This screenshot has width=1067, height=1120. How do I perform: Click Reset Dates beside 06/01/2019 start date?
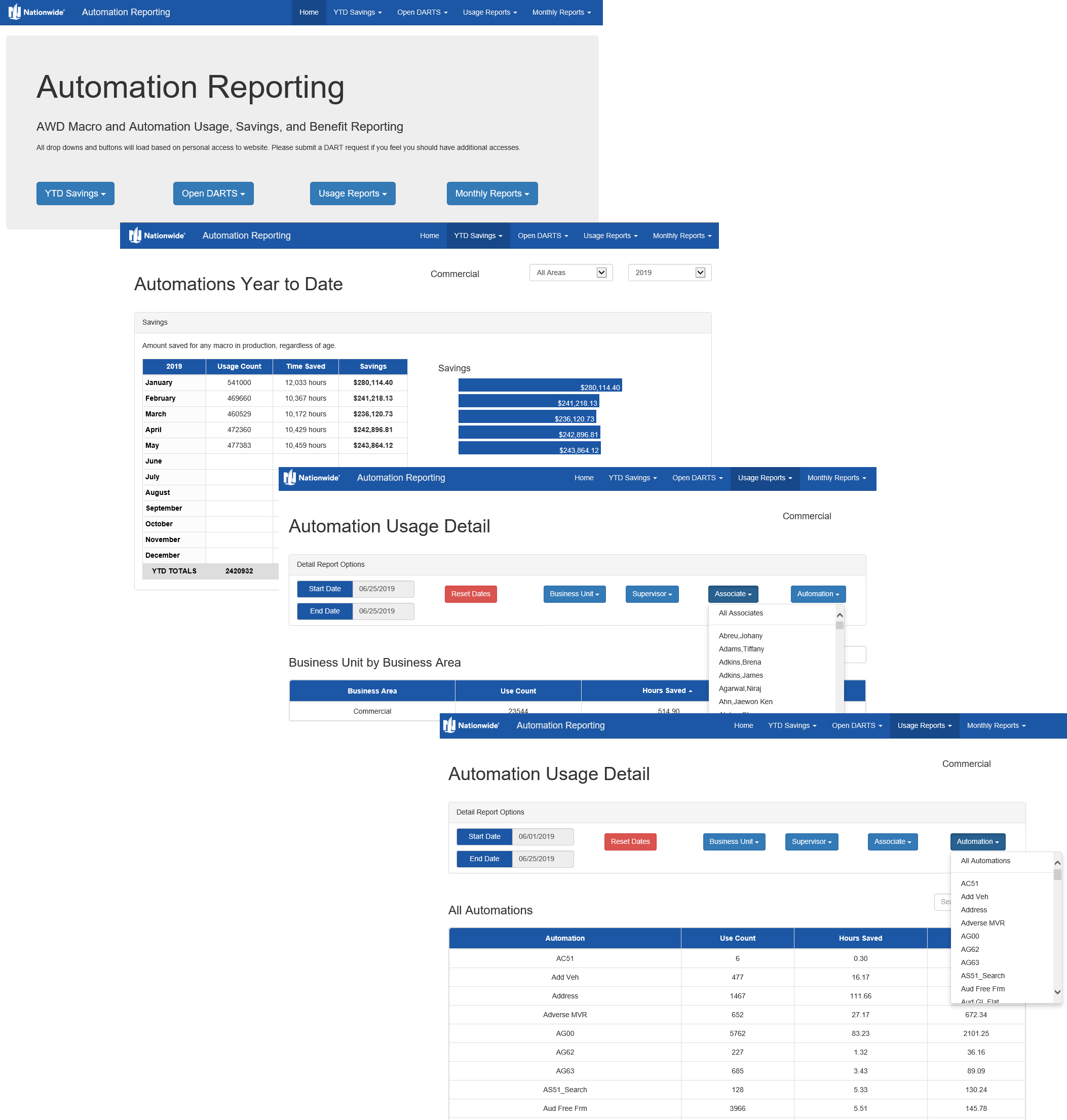[x=630, y=841]
